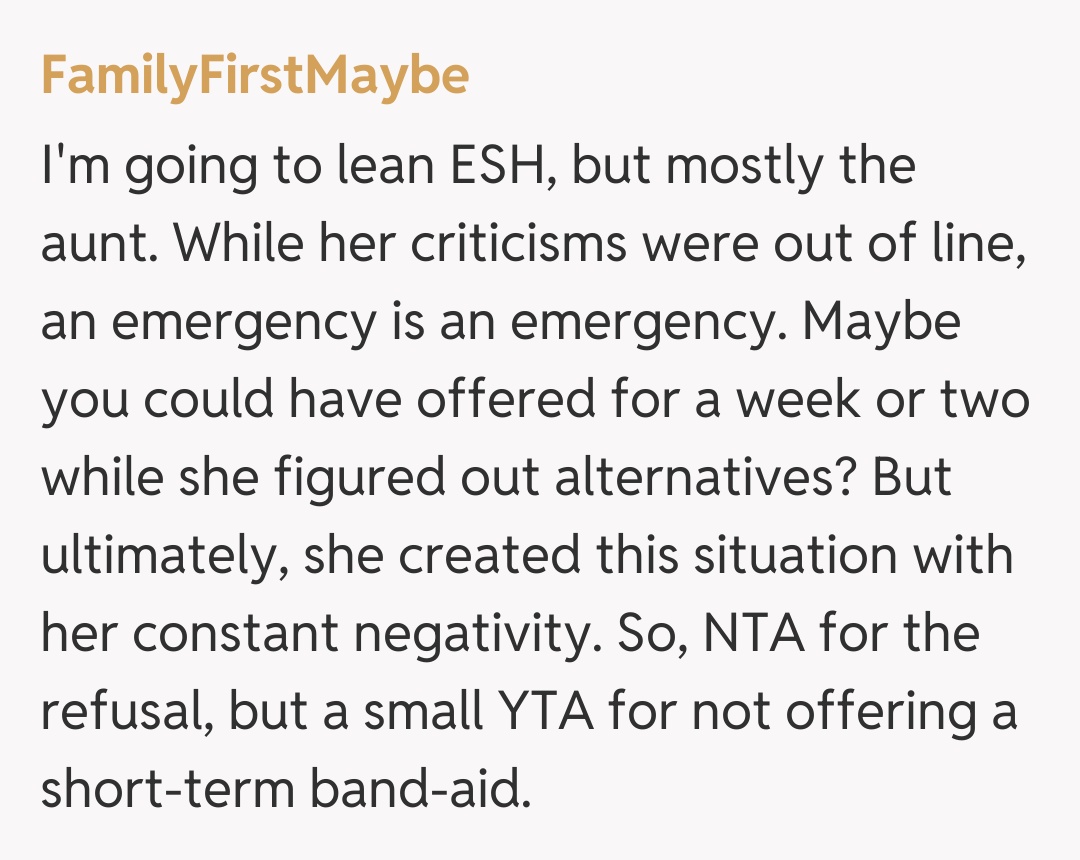Click the word "refusal"
This screenshot has height=860, width=1080.
click(x=122, y=712)
